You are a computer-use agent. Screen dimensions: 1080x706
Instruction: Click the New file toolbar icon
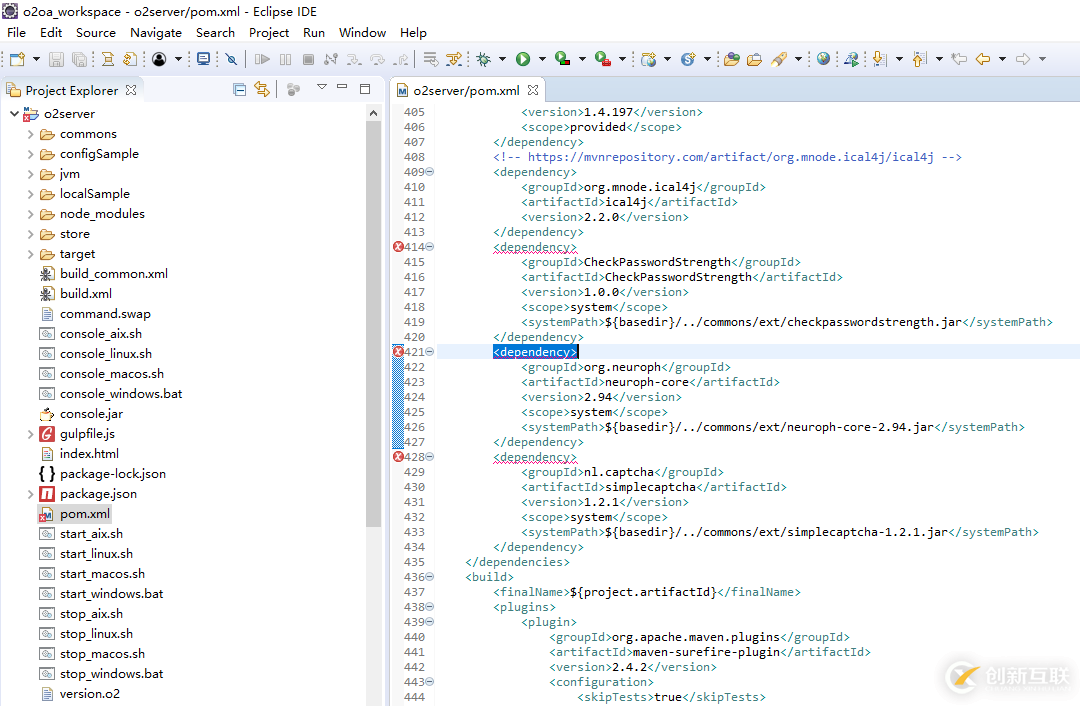17,60
